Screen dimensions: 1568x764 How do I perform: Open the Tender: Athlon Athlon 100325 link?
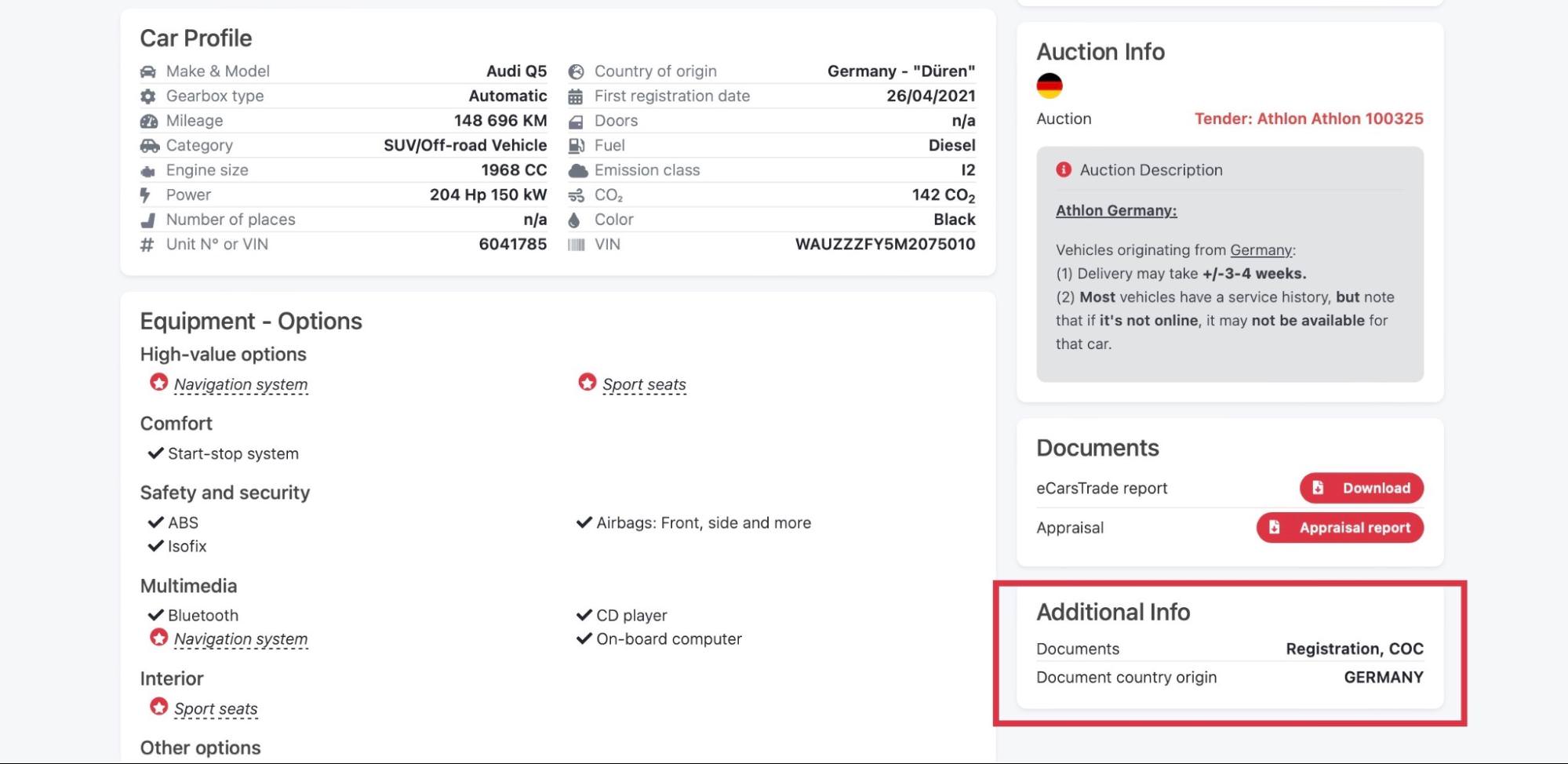coord(1308,118)
